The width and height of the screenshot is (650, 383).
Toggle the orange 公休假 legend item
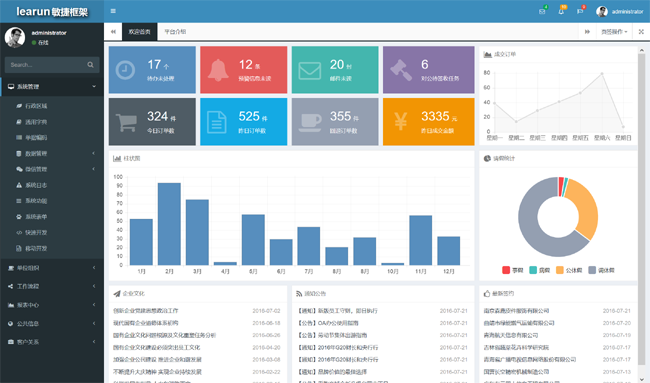[x=569, y=270]
